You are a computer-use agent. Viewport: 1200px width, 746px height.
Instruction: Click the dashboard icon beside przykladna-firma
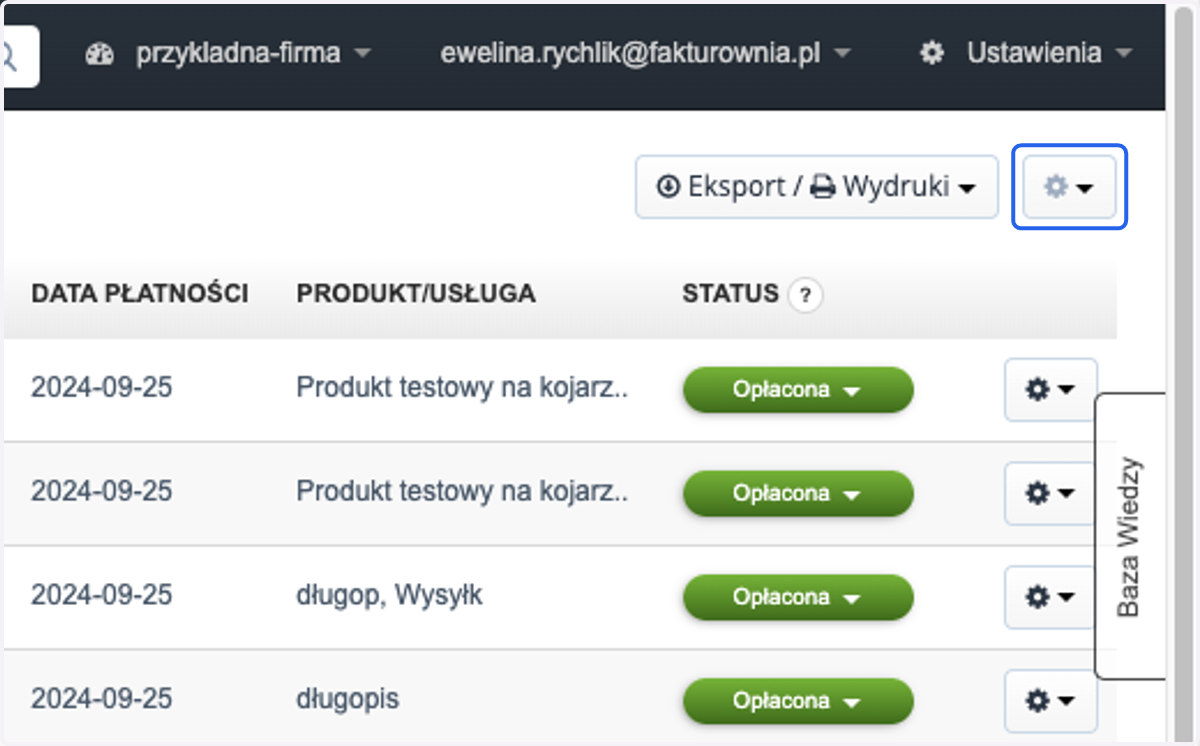coord(100,54)
